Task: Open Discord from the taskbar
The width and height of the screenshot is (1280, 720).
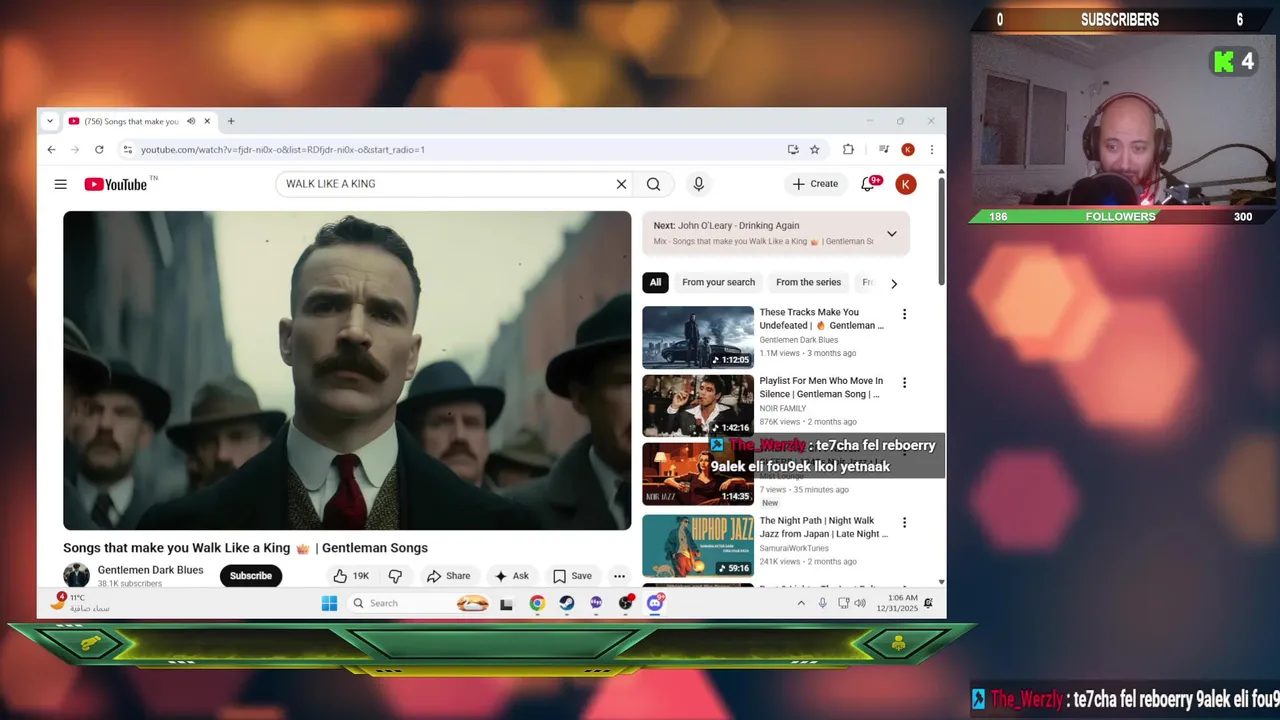Action: click(x=655, y=603)
